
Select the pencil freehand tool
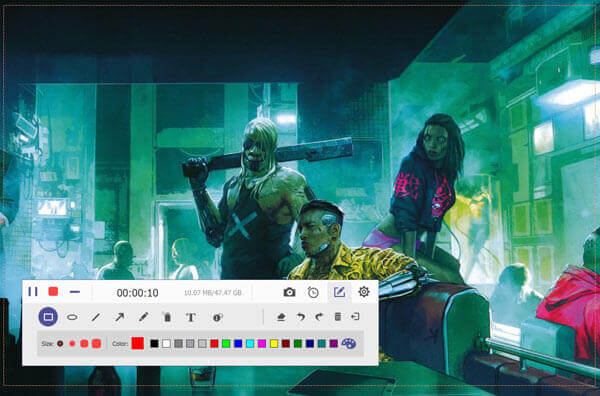point(143,317)
